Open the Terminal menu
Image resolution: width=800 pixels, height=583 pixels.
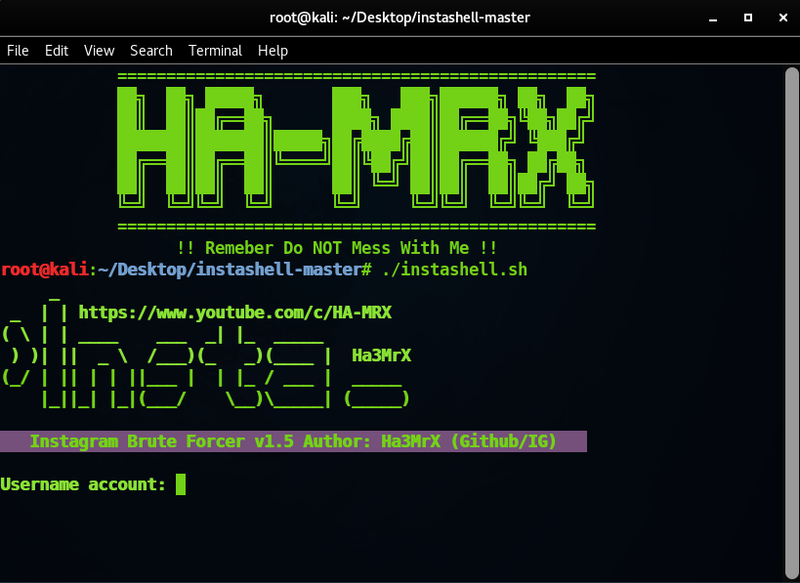215,50
